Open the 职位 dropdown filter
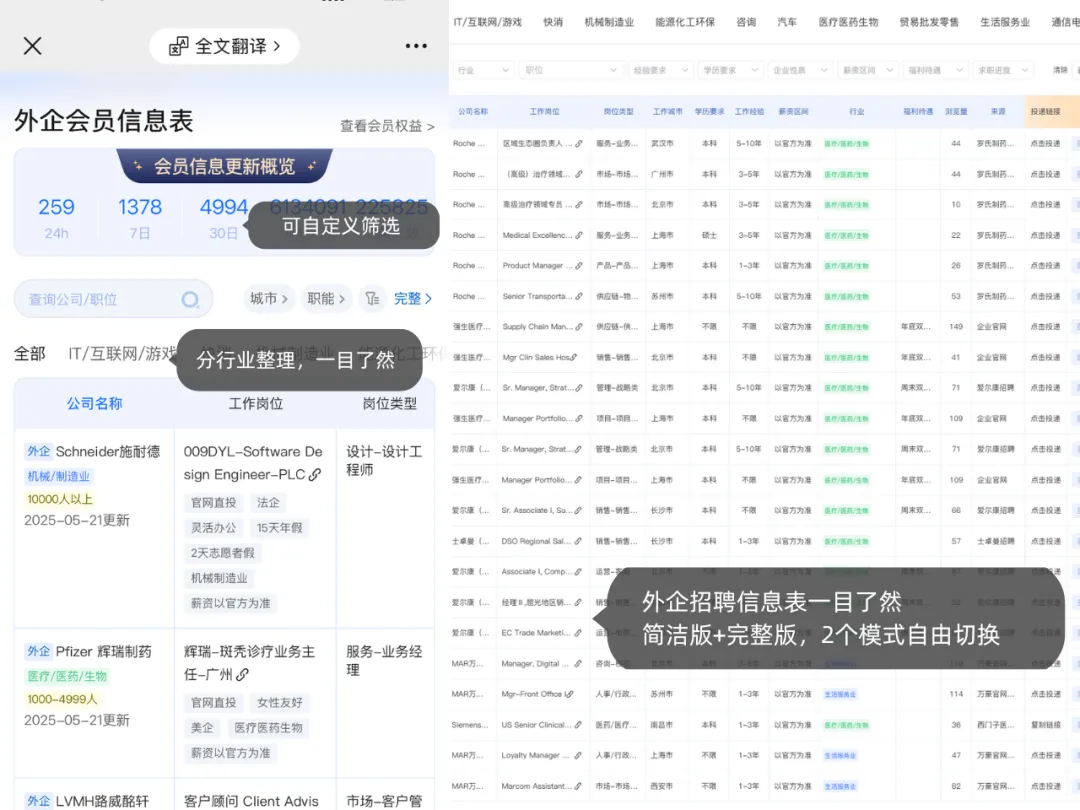 (571, 70)
